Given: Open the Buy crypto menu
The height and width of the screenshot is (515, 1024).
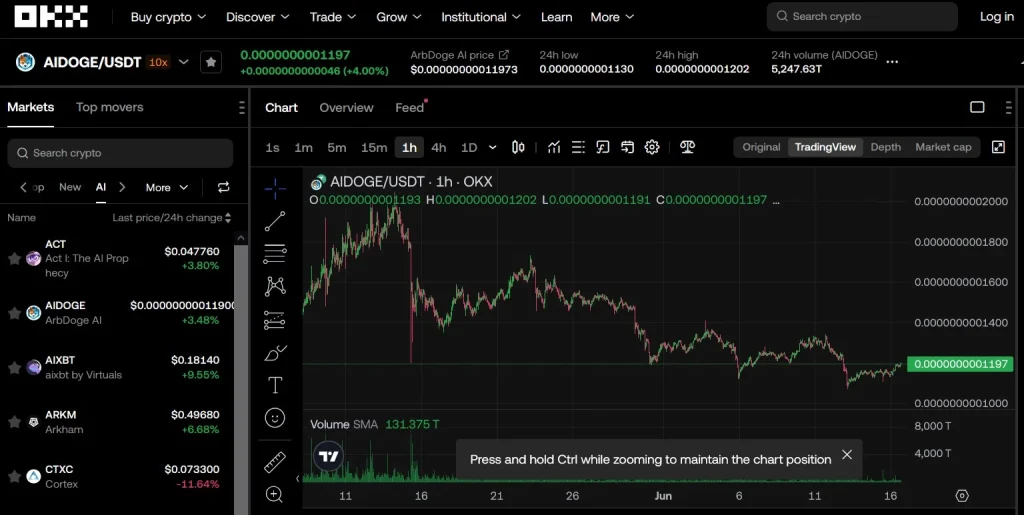Looking at the screenshot, I should pos(168,17).
